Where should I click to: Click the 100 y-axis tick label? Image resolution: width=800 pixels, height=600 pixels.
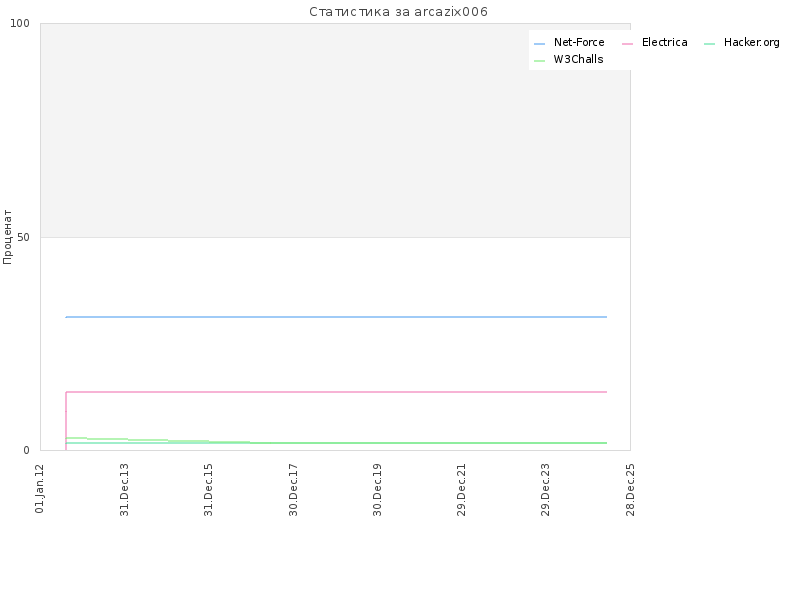[20, 23]
